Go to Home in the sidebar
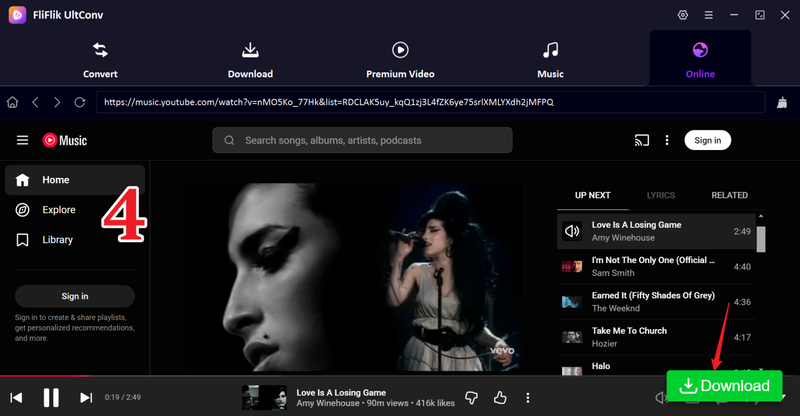 (75, 180)
